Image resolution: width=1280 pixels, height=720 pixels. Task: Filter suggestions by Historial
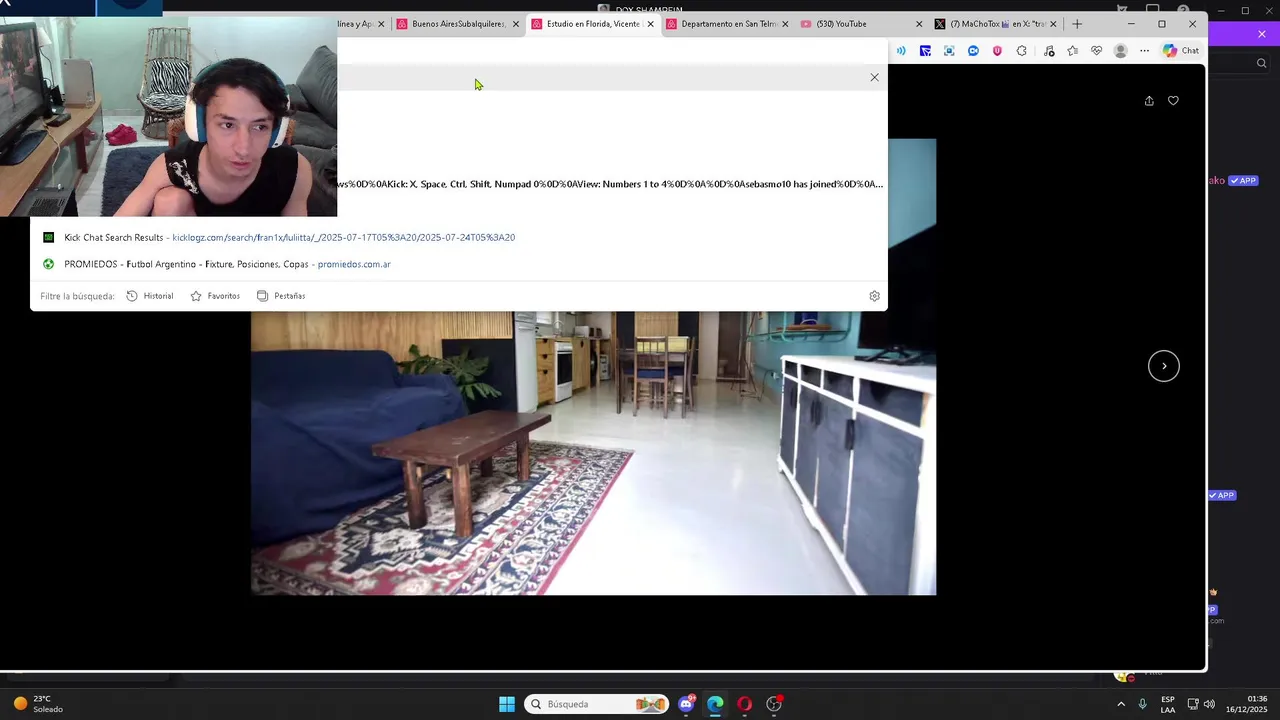(x=150, y=296)
